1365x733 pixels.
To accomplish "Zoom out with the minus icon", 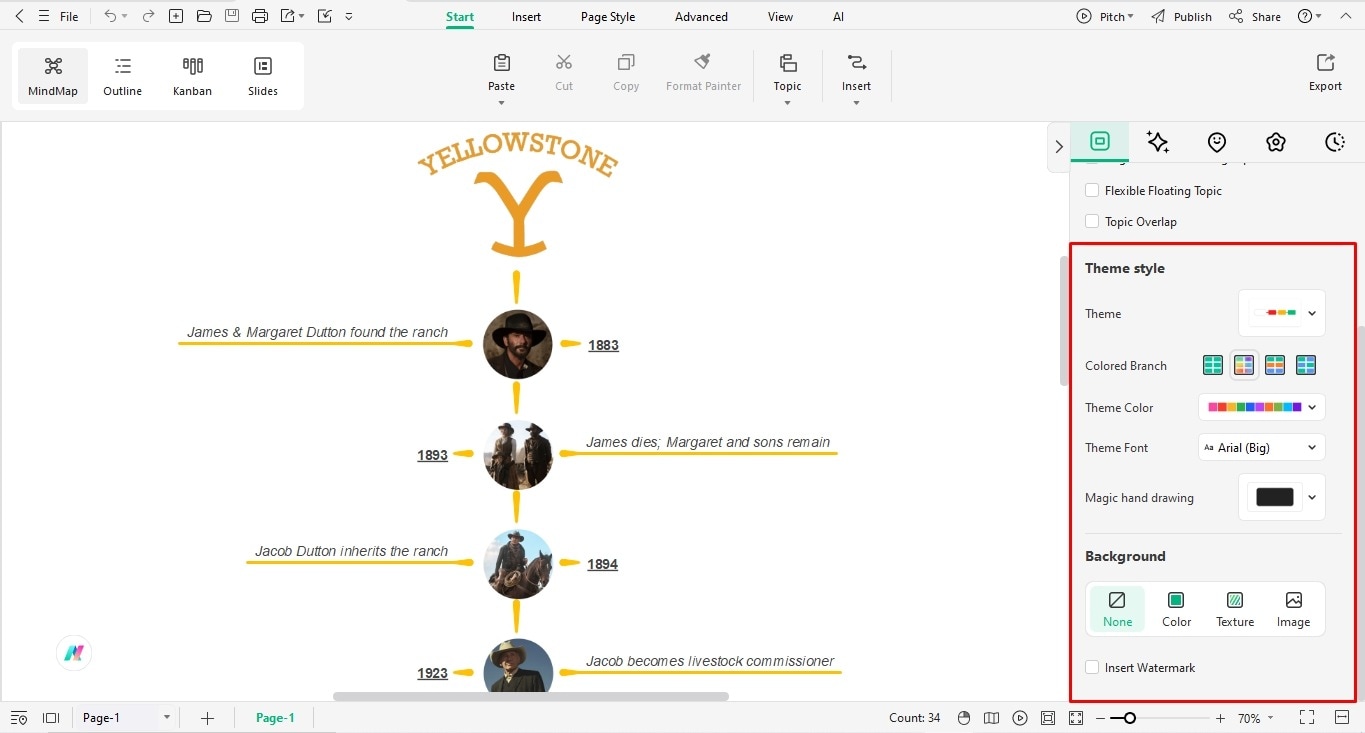I will 1101,718.
